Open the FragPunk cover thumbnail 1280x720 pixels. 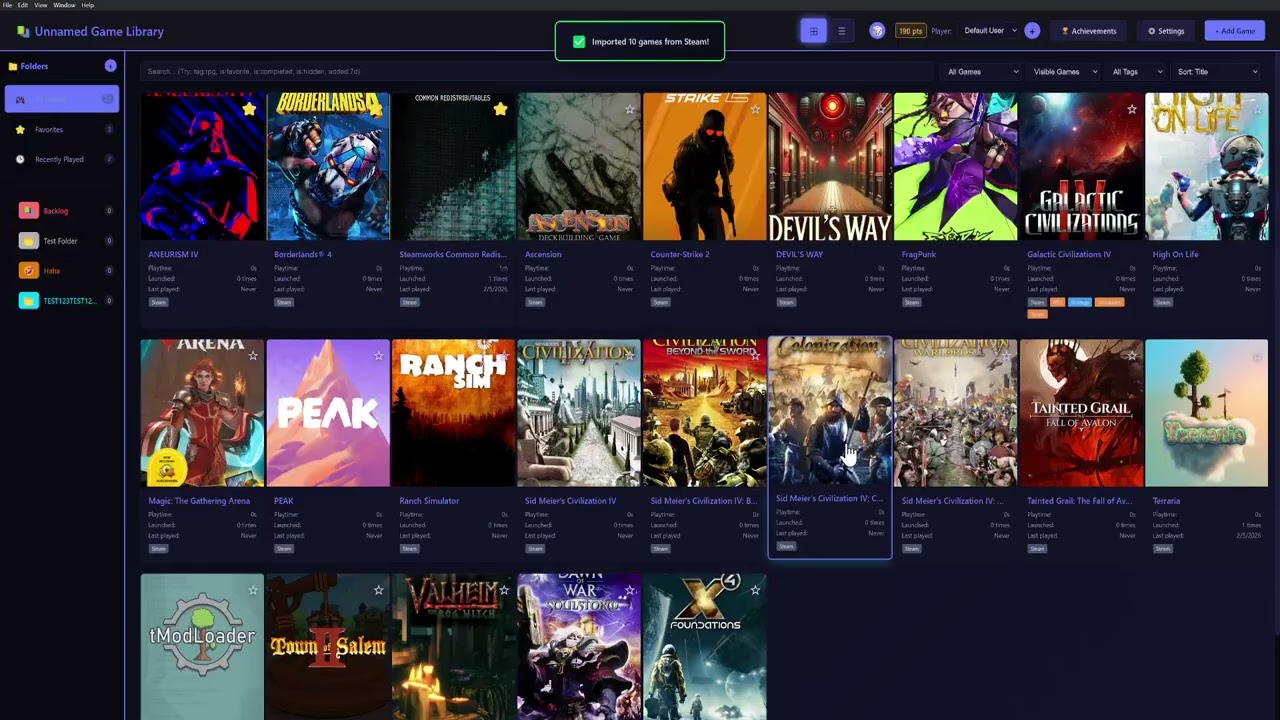pyautogui.click(x=955, y=167)
